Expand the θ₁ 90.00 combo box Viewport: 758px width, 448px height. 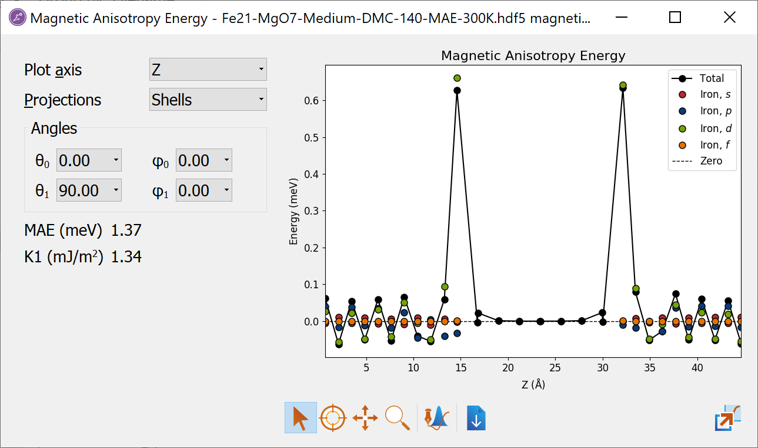(x=89, y=190)
